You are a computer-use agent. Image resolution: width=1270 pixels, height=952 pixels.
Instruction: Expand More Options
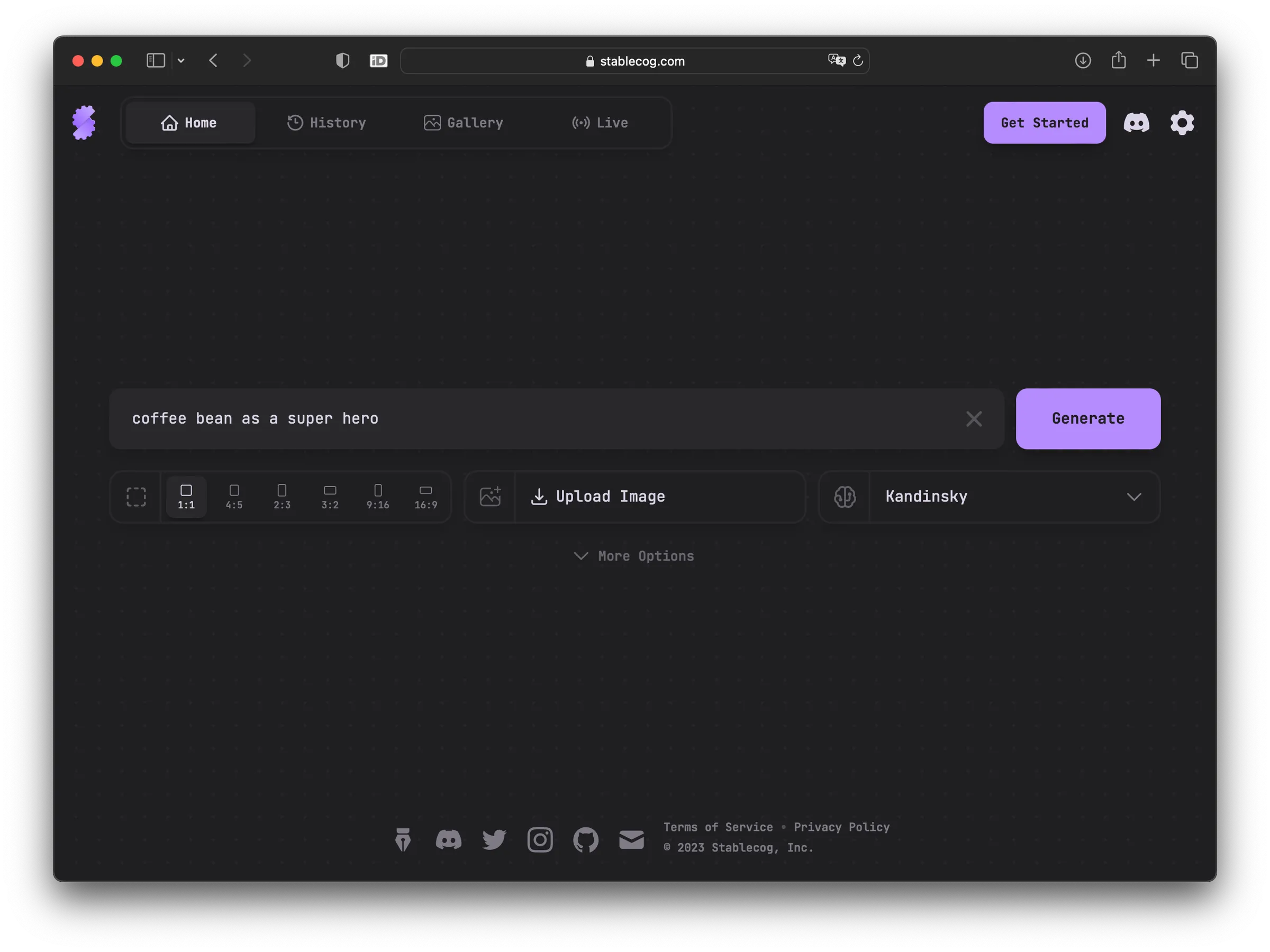[634, 556]
